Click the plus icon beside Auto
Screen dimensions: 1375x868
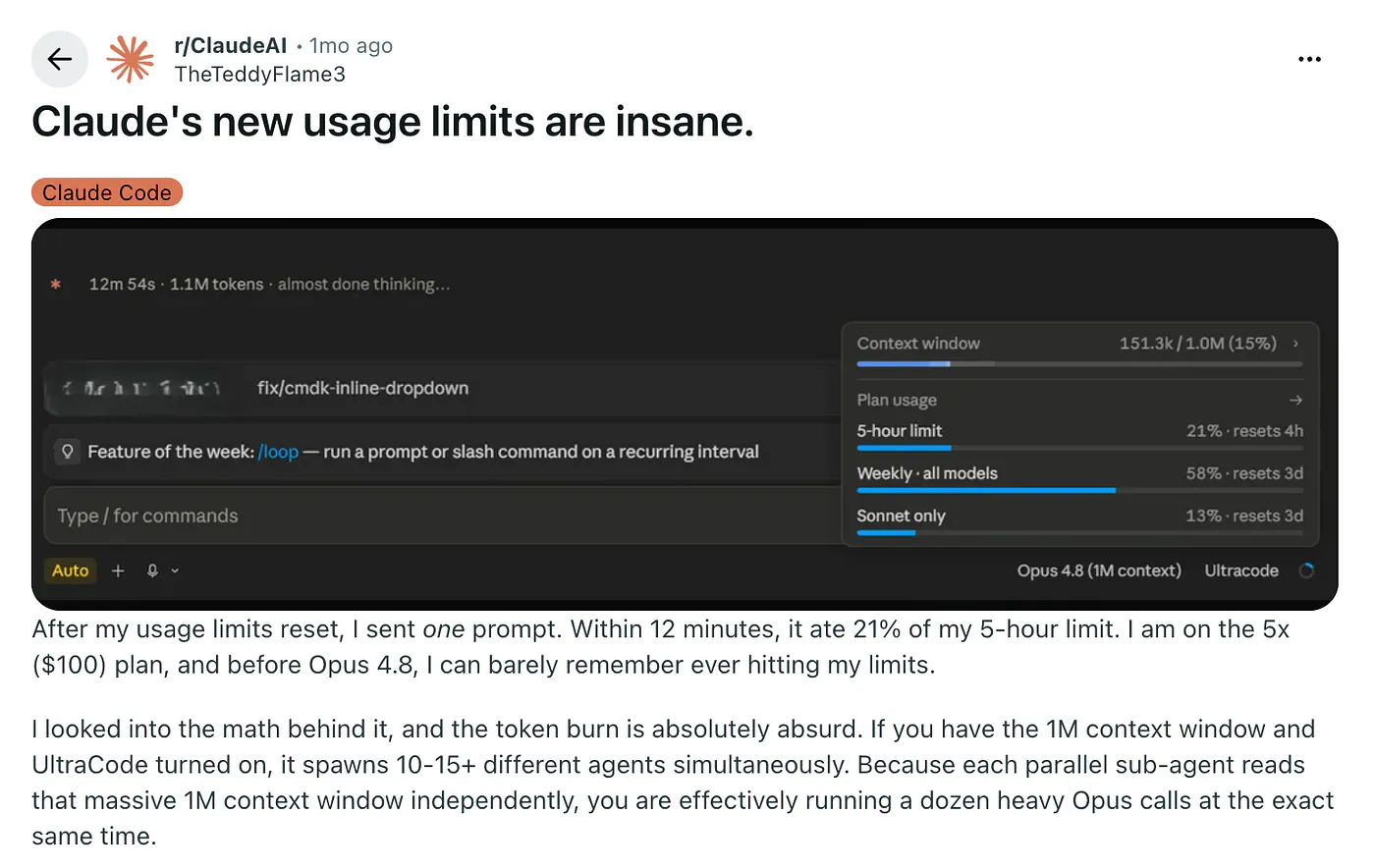click(x=118, y=570)
